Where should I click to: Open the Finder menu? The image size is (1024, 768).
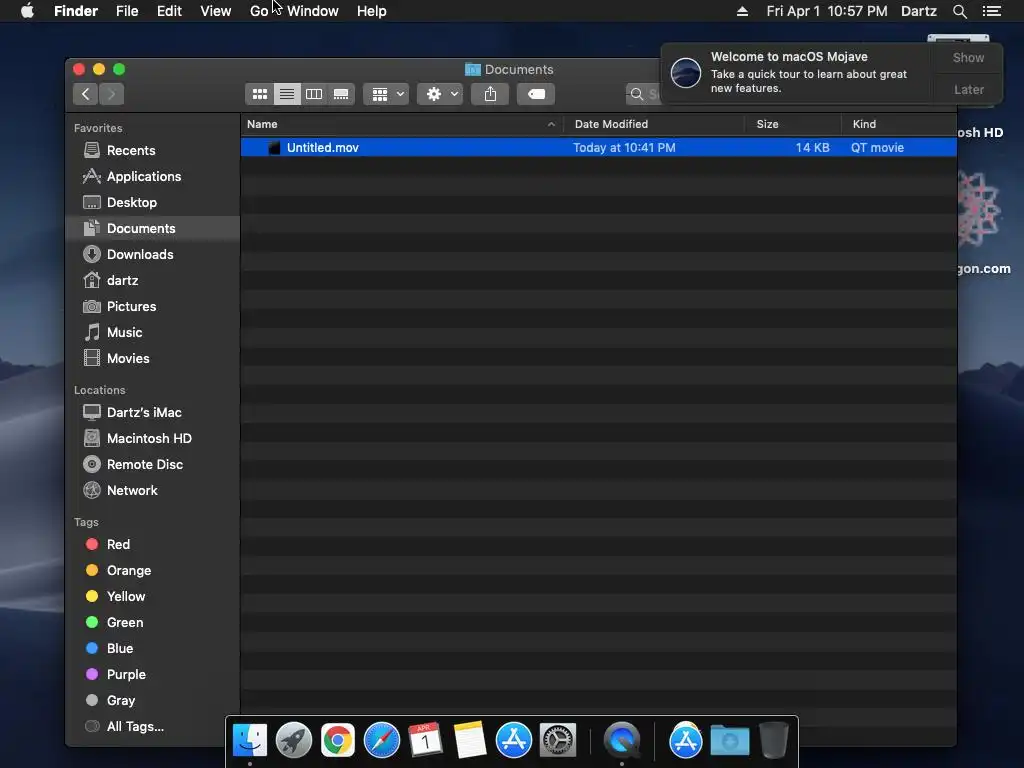click(x=76, y=11)
